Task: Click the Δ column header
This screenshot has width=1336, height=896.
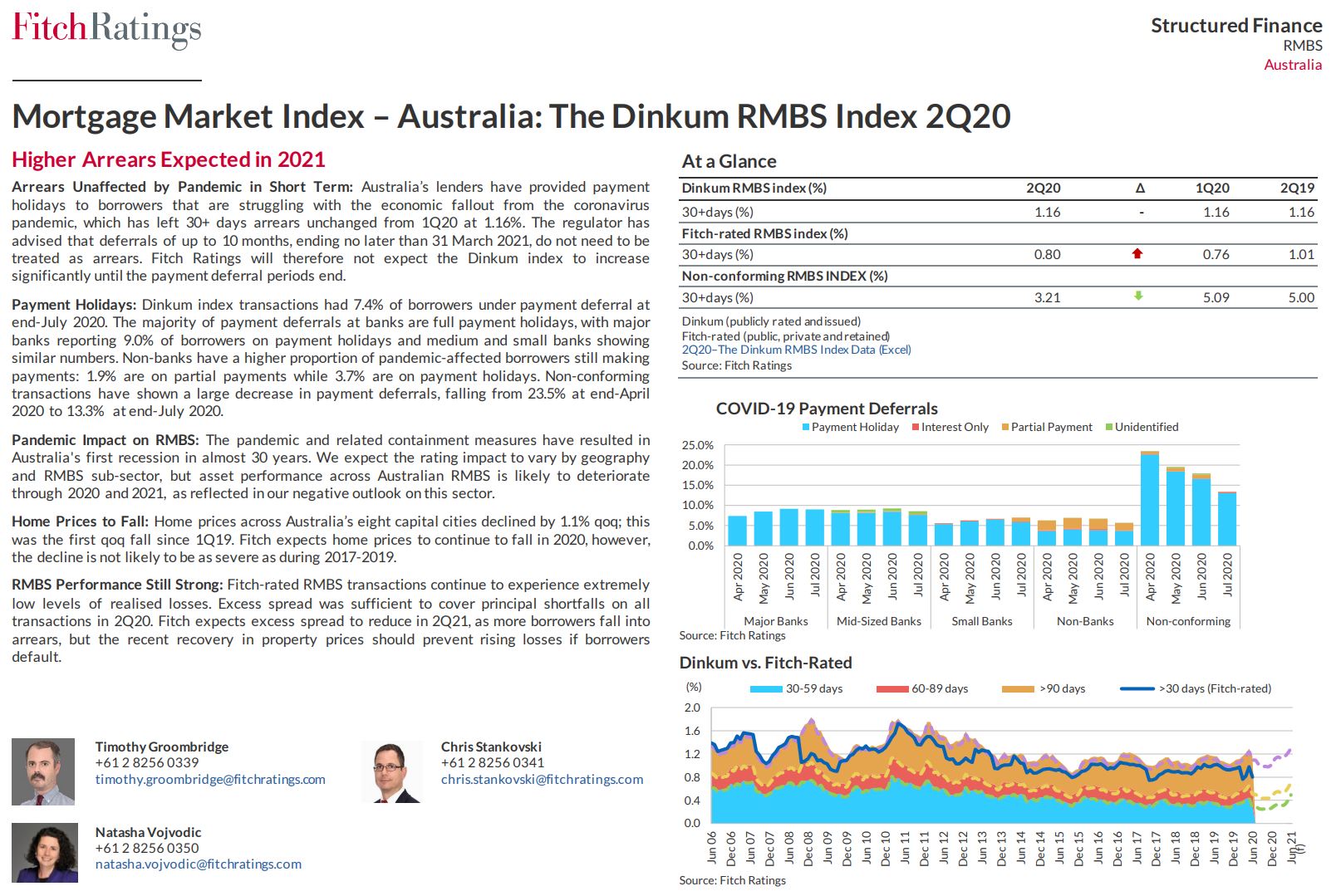Action: [x=1140, y=189]
